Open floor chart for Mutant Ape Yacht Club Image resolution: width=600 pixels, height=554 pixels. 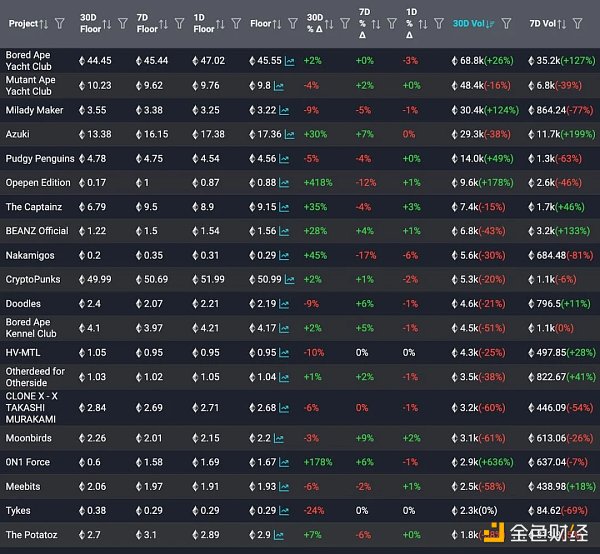279,86
